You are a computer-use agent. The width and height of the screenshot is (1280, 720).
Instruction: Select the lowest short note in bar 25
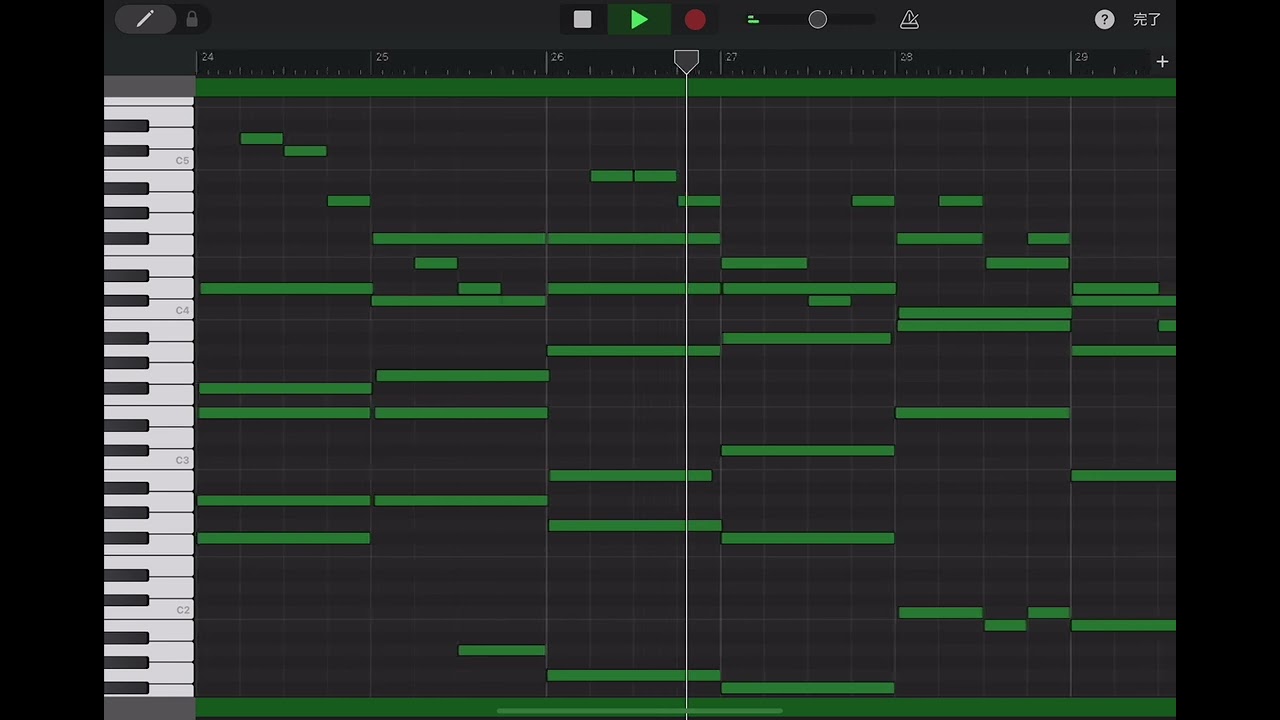coord(502,650)
